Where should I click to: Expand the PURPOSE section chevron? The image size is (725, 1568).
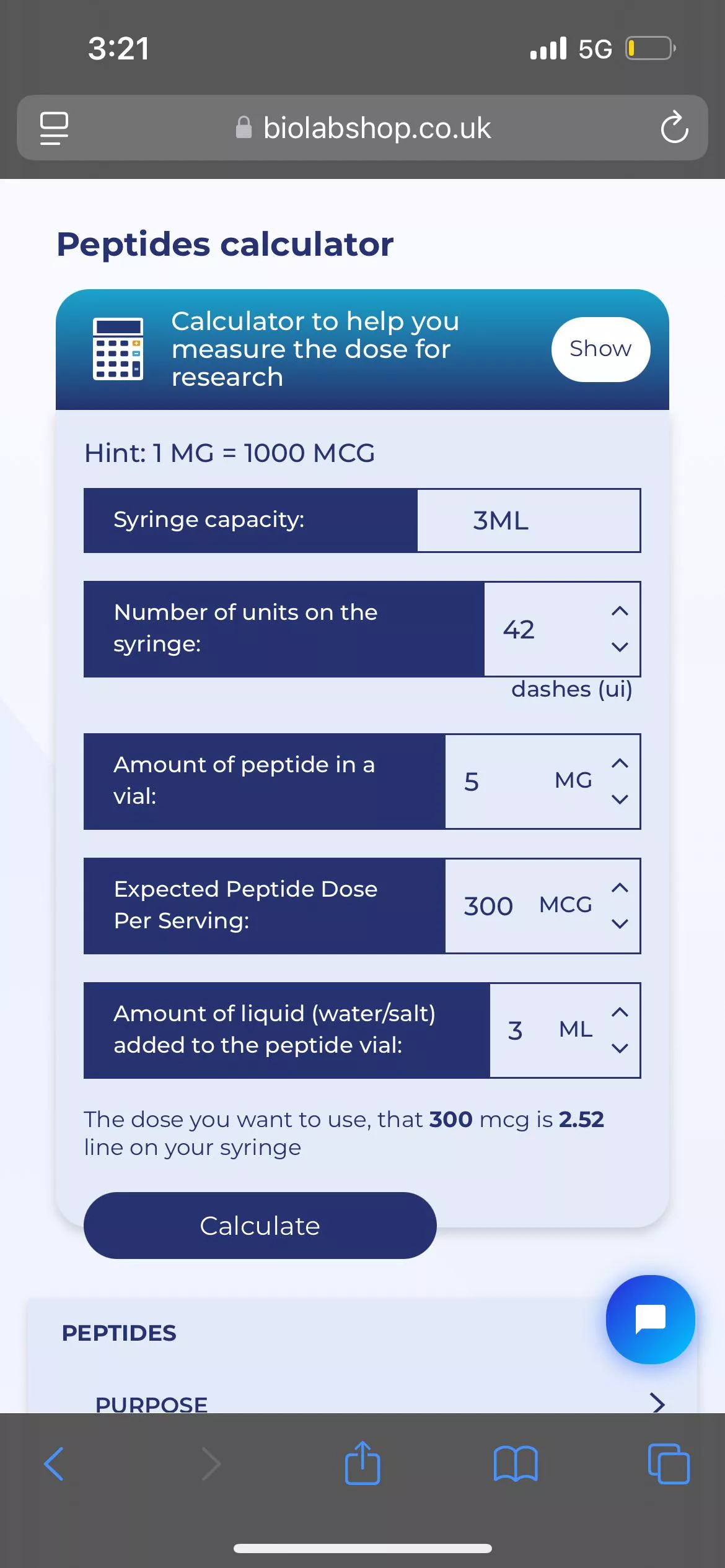657,1402
